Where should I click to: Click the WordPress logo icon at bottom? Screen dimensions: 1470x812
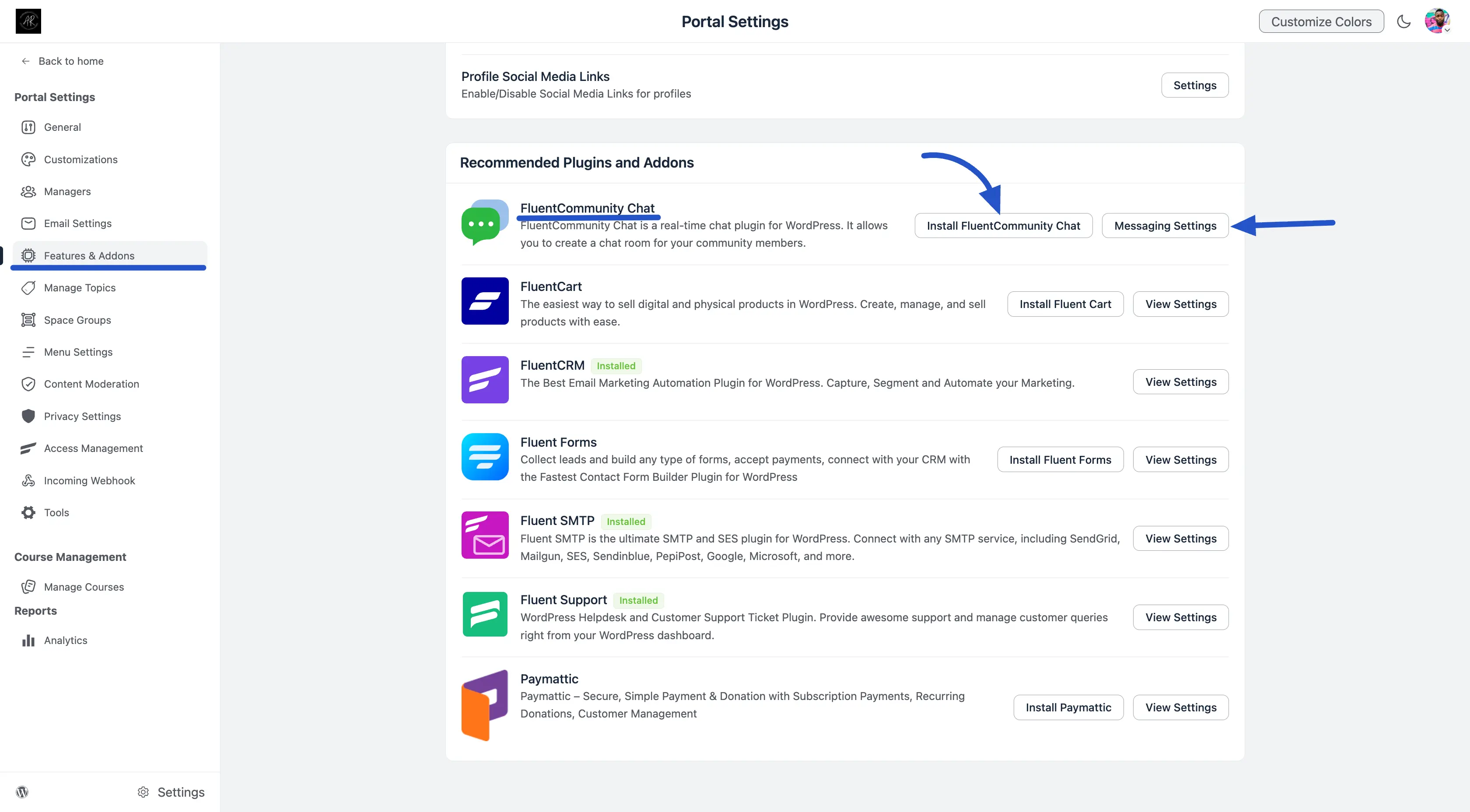pyautogui.click(x=22, y=791)
